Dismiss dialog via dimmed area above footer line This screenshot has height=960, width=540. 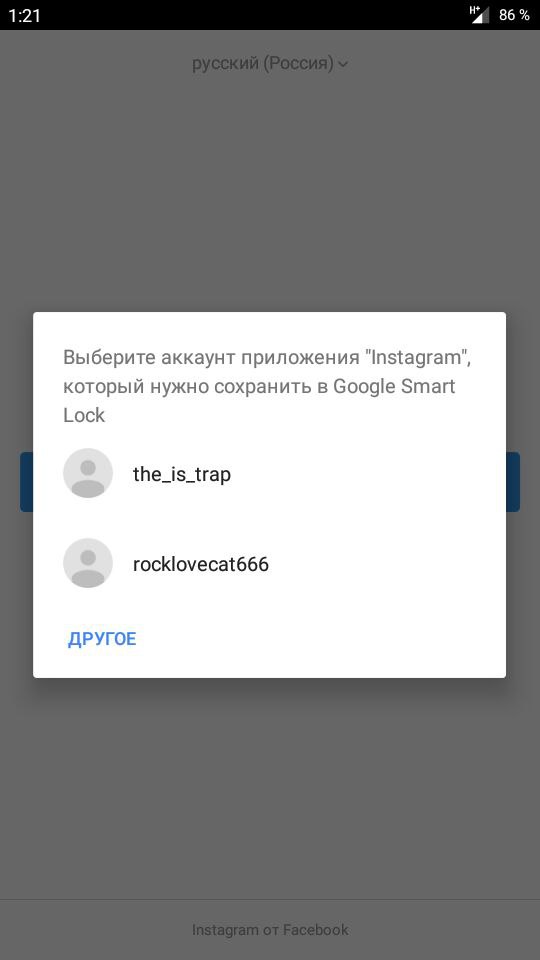270,790
